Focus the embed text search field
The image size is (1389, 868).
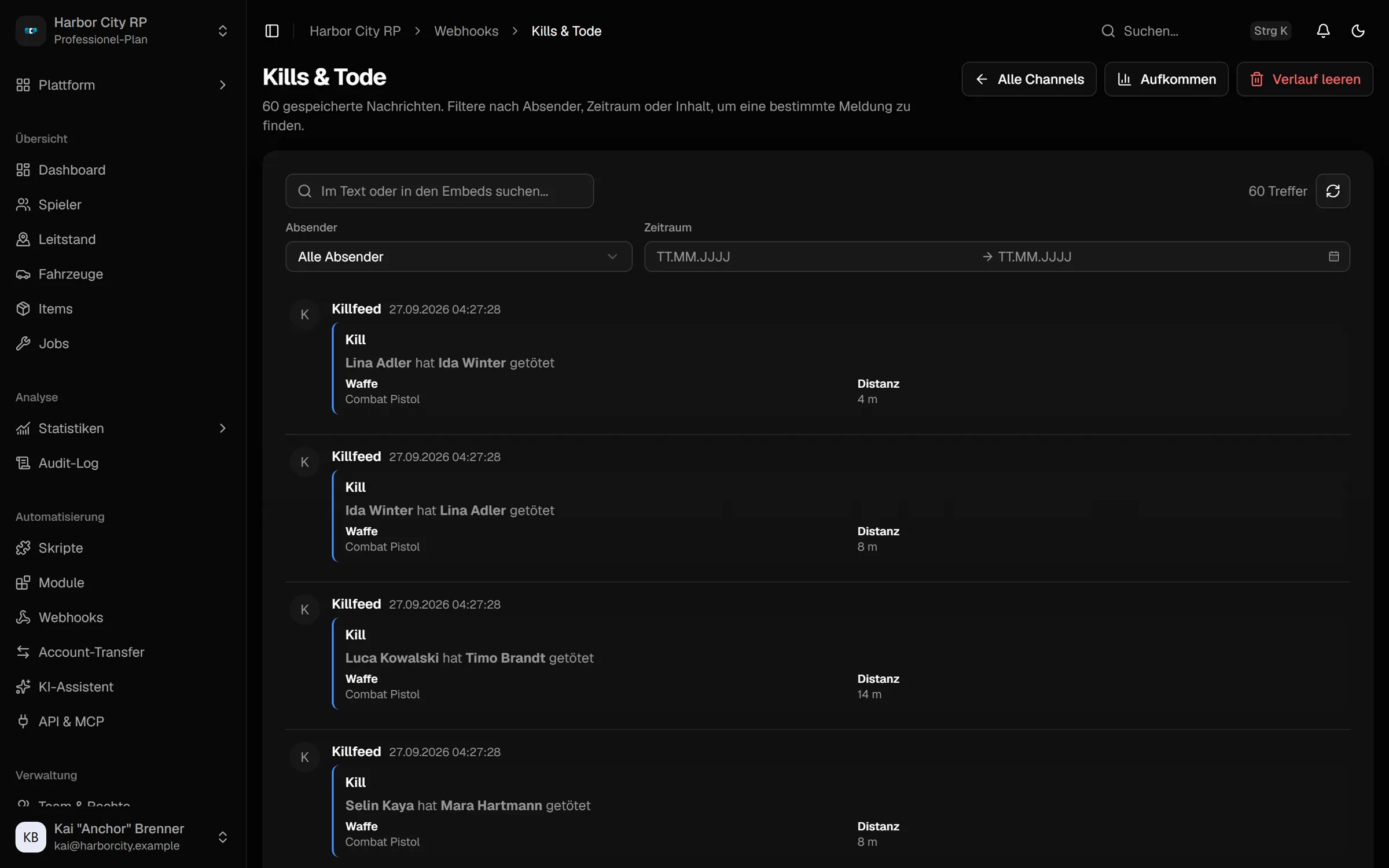click(439, 191)
